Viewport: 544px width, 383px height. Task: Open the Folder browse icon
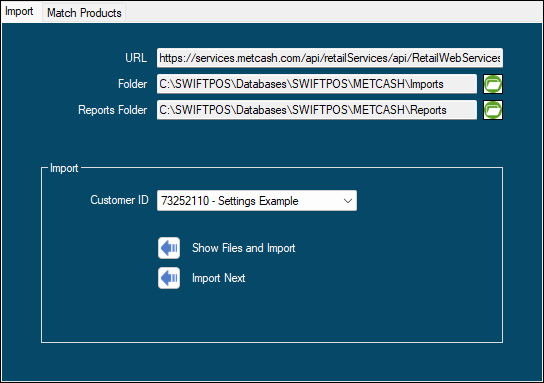click(x=493, y=84)
